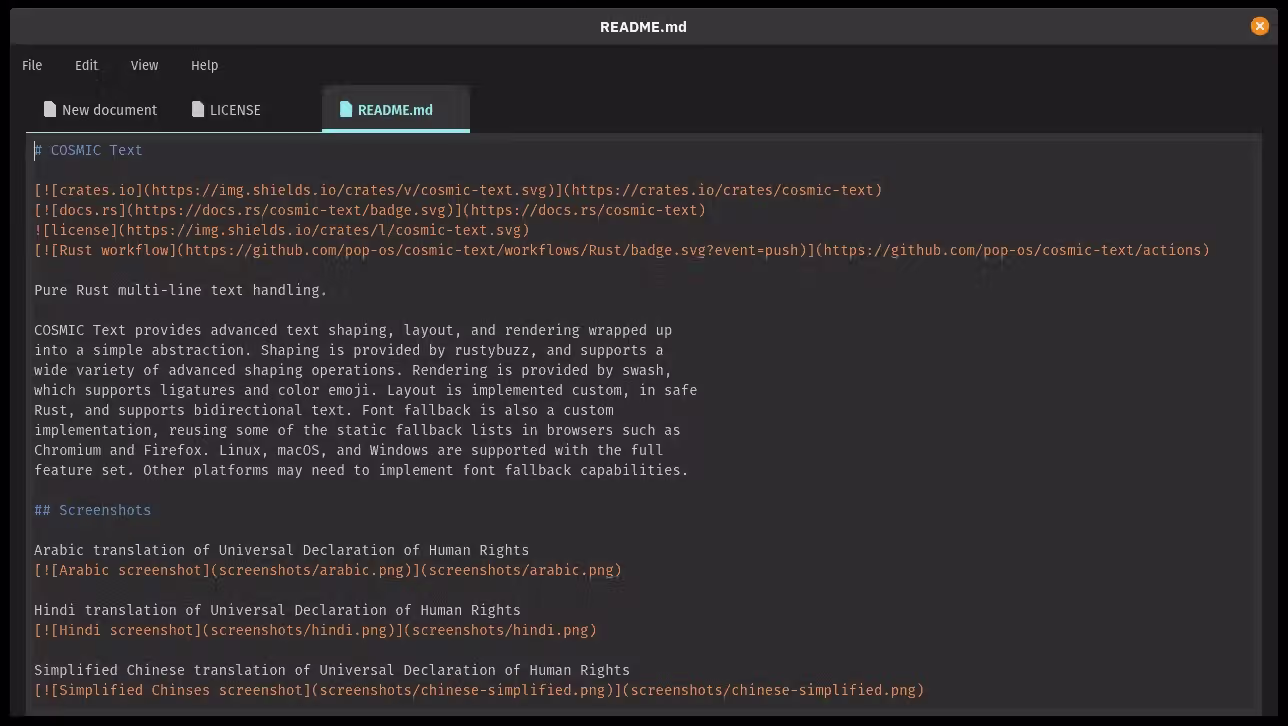Close the README.md window

1259,26
